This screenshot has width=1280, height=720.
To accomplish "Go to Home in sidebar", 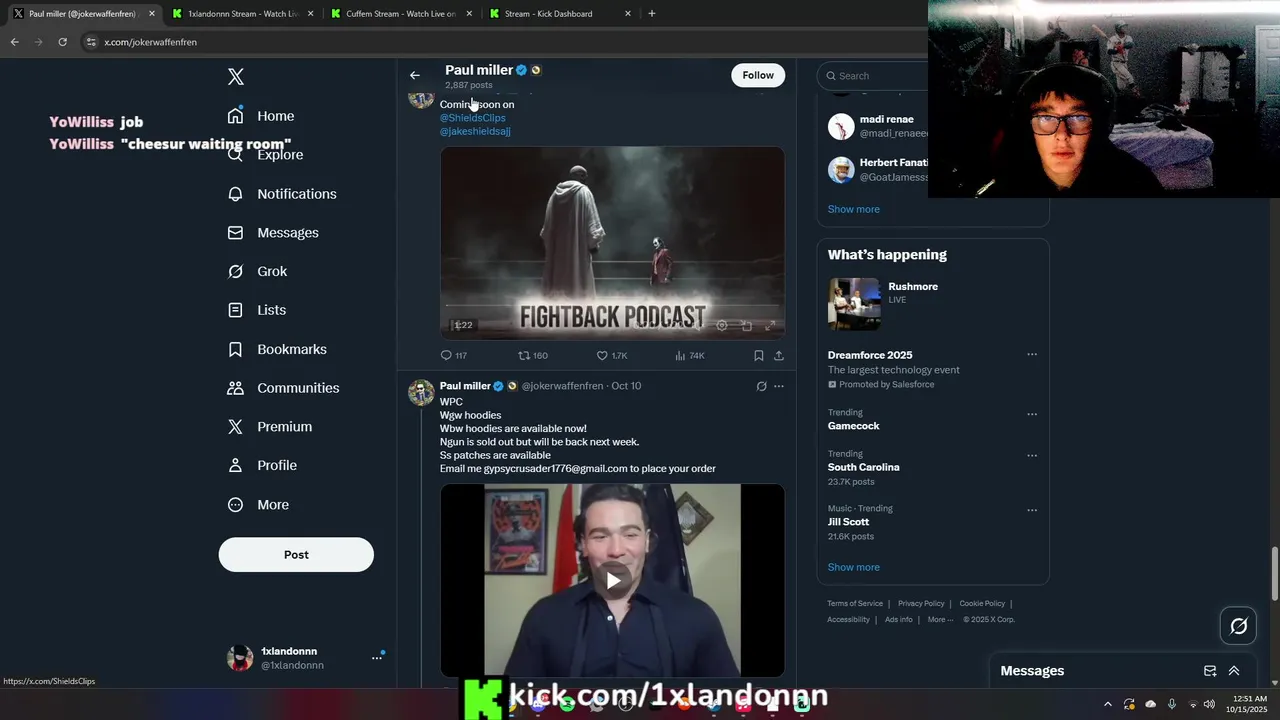I will (x=261, y=116).
